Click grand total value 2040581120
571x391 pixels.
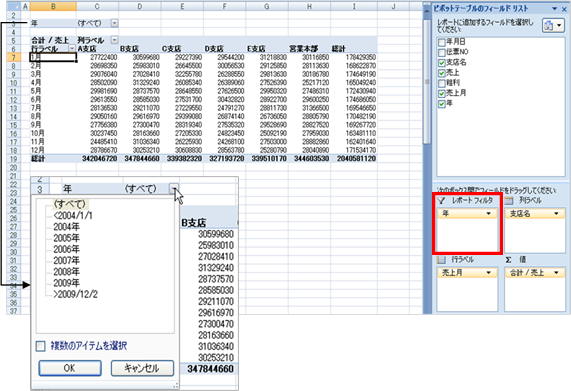click(356, 159)
